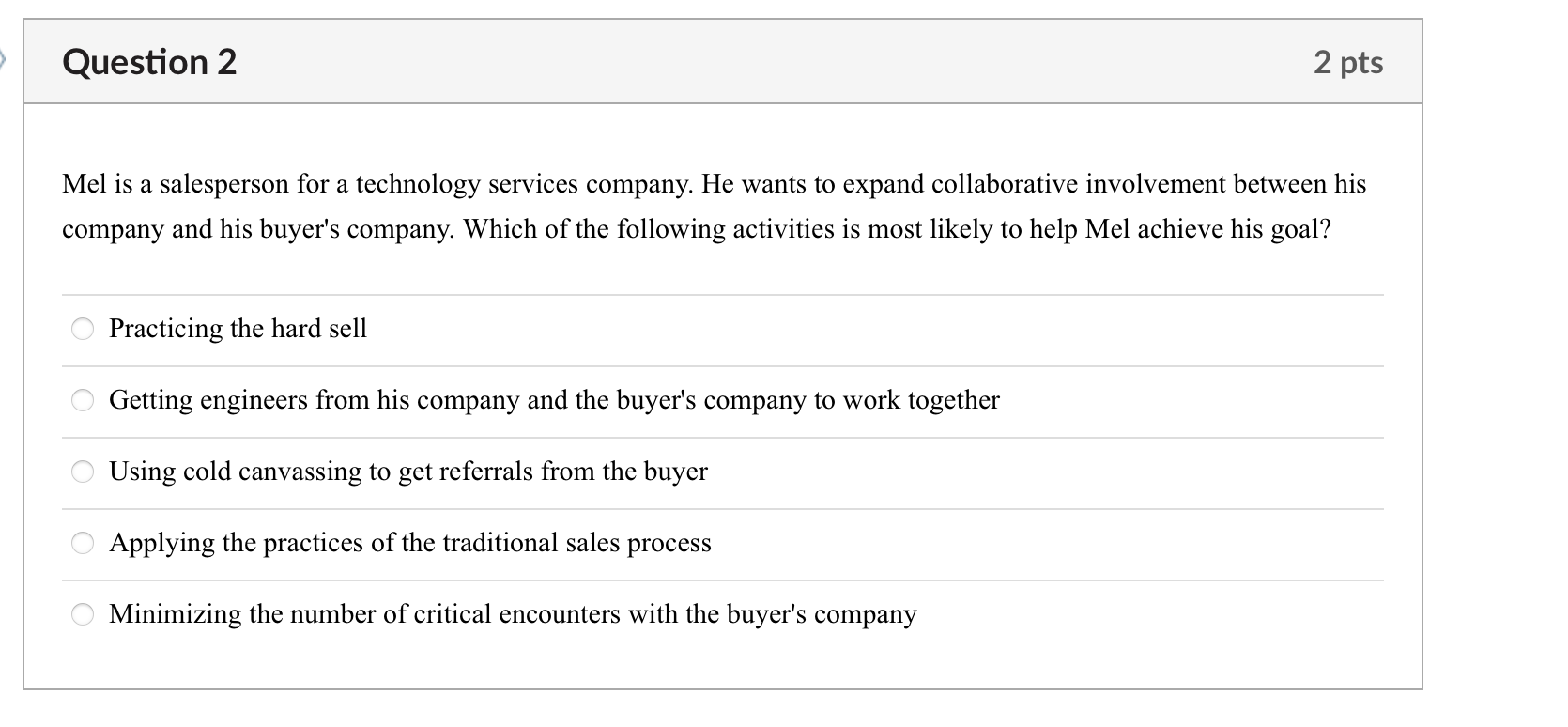Select "Minimizing the number of critical encounters" option
1568x727 pixels.
(83, 614)
